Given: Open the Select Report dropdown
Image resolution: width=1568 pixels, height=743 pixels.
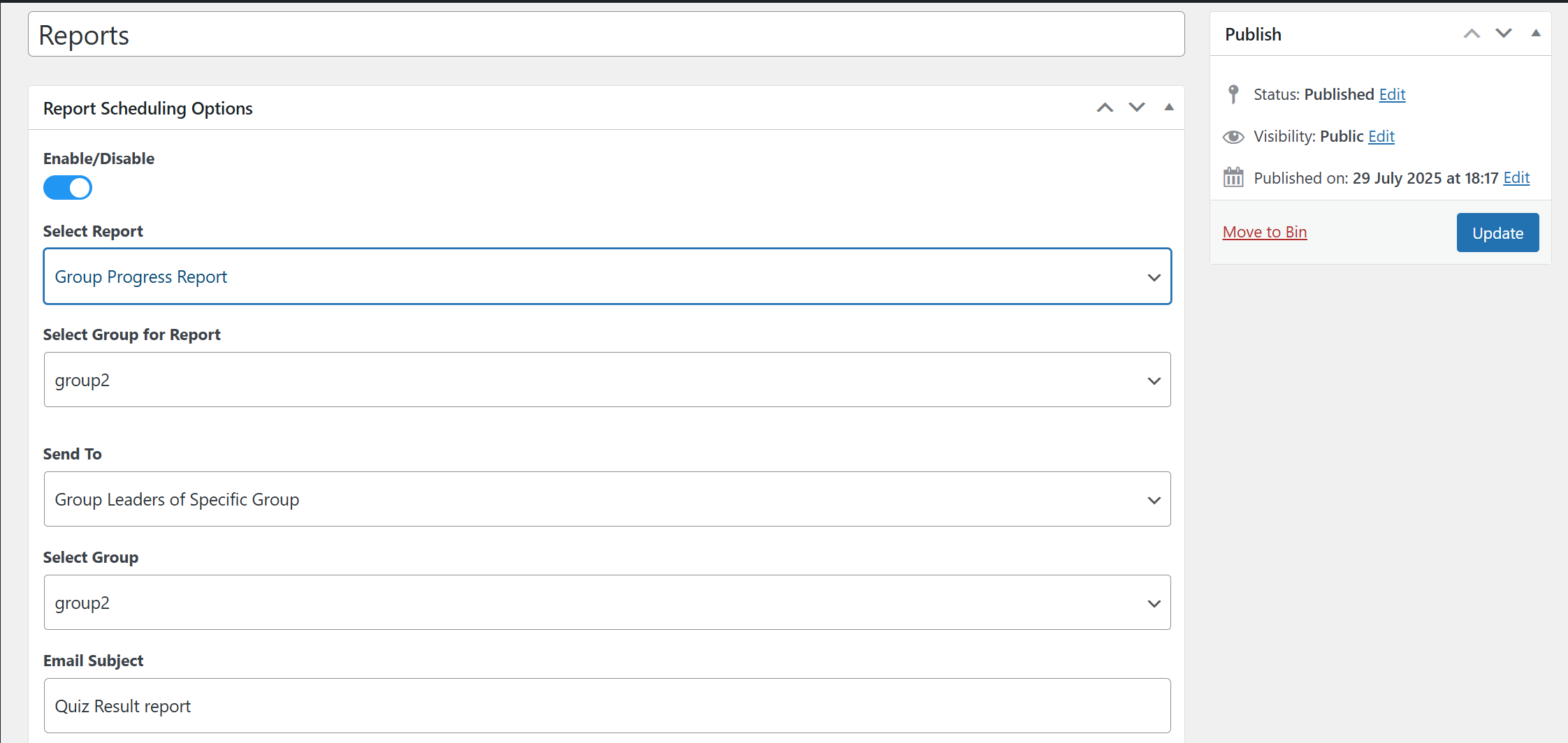Looking at the screenshot, I should tap(607, 277).
